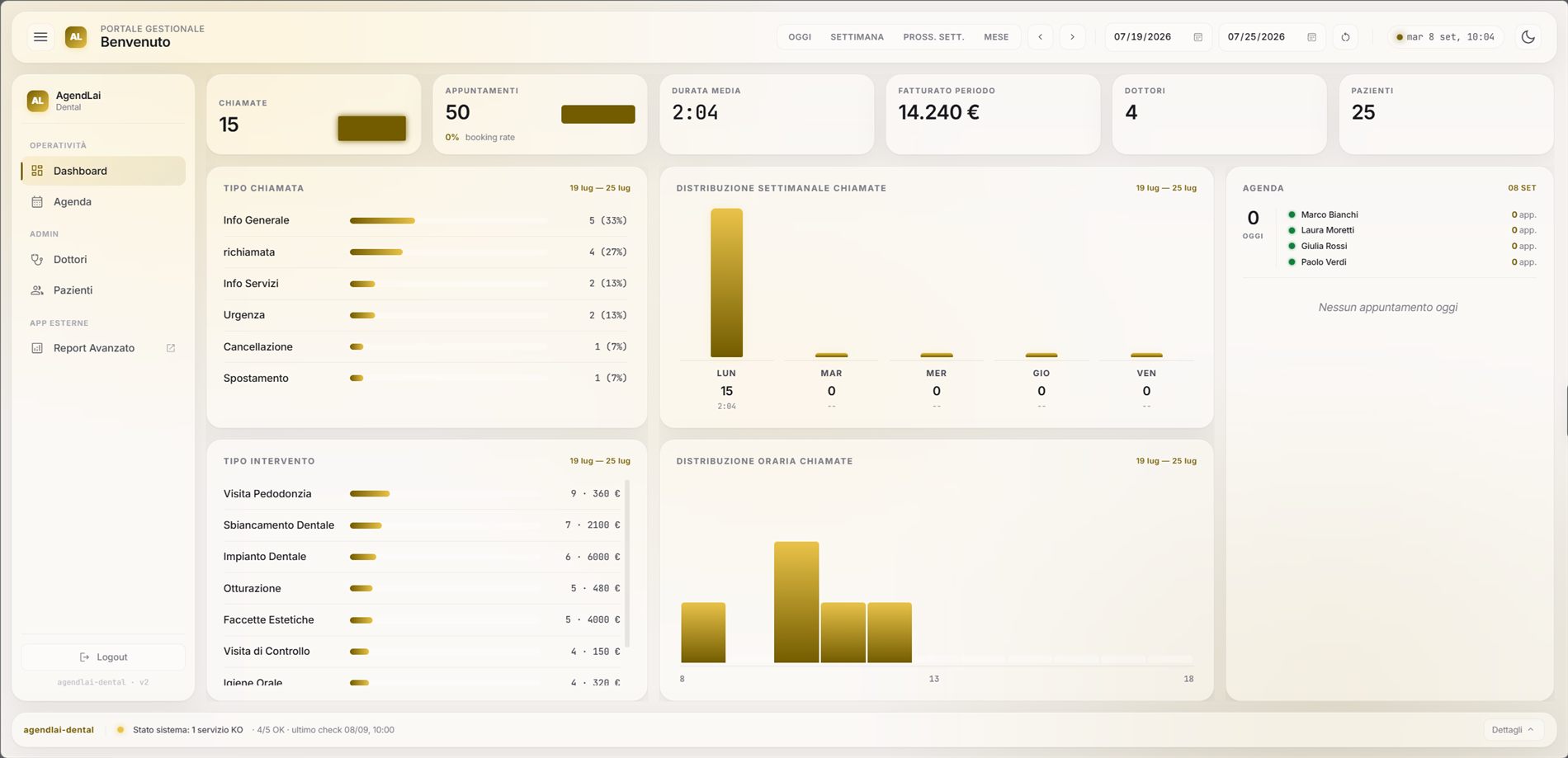Open the calendar picker for end date 07/25/2026
The width and height of the screenshot is (1568, 758).
[1311, 37]
